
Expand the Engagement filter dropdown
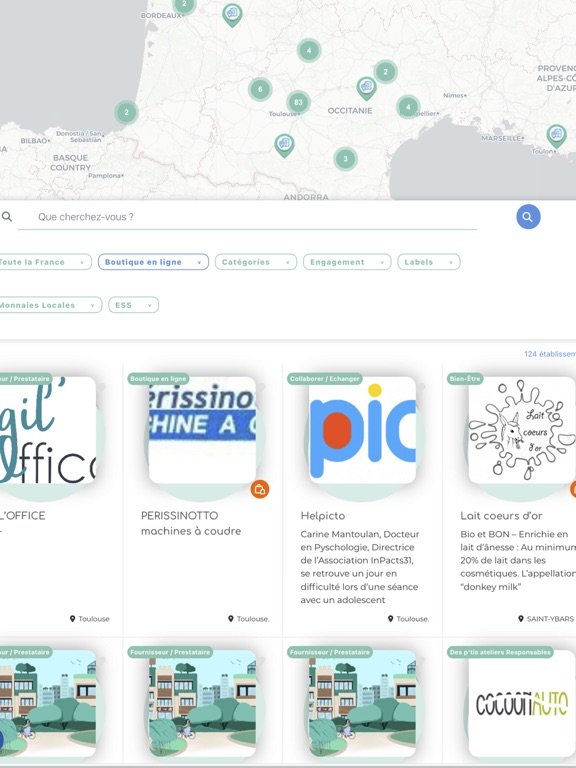point(347,262)
